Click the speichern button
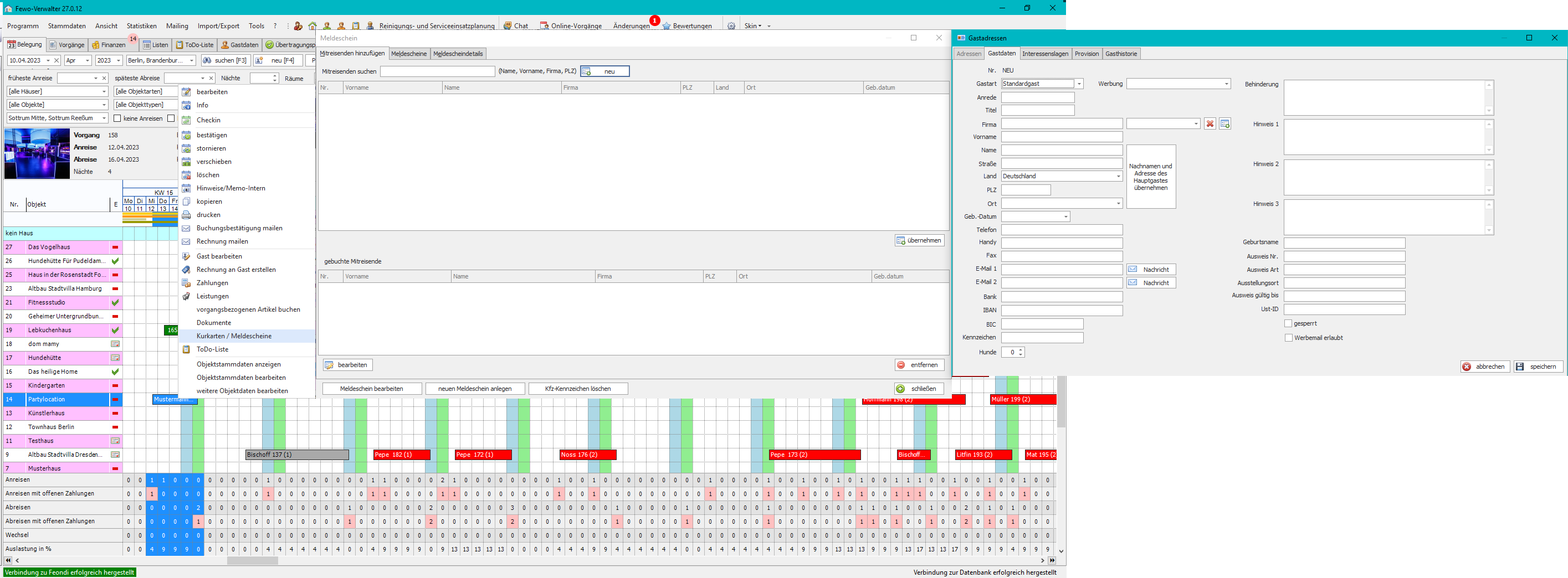This screenshot has width=1568, height=578. pos(1538,367)
